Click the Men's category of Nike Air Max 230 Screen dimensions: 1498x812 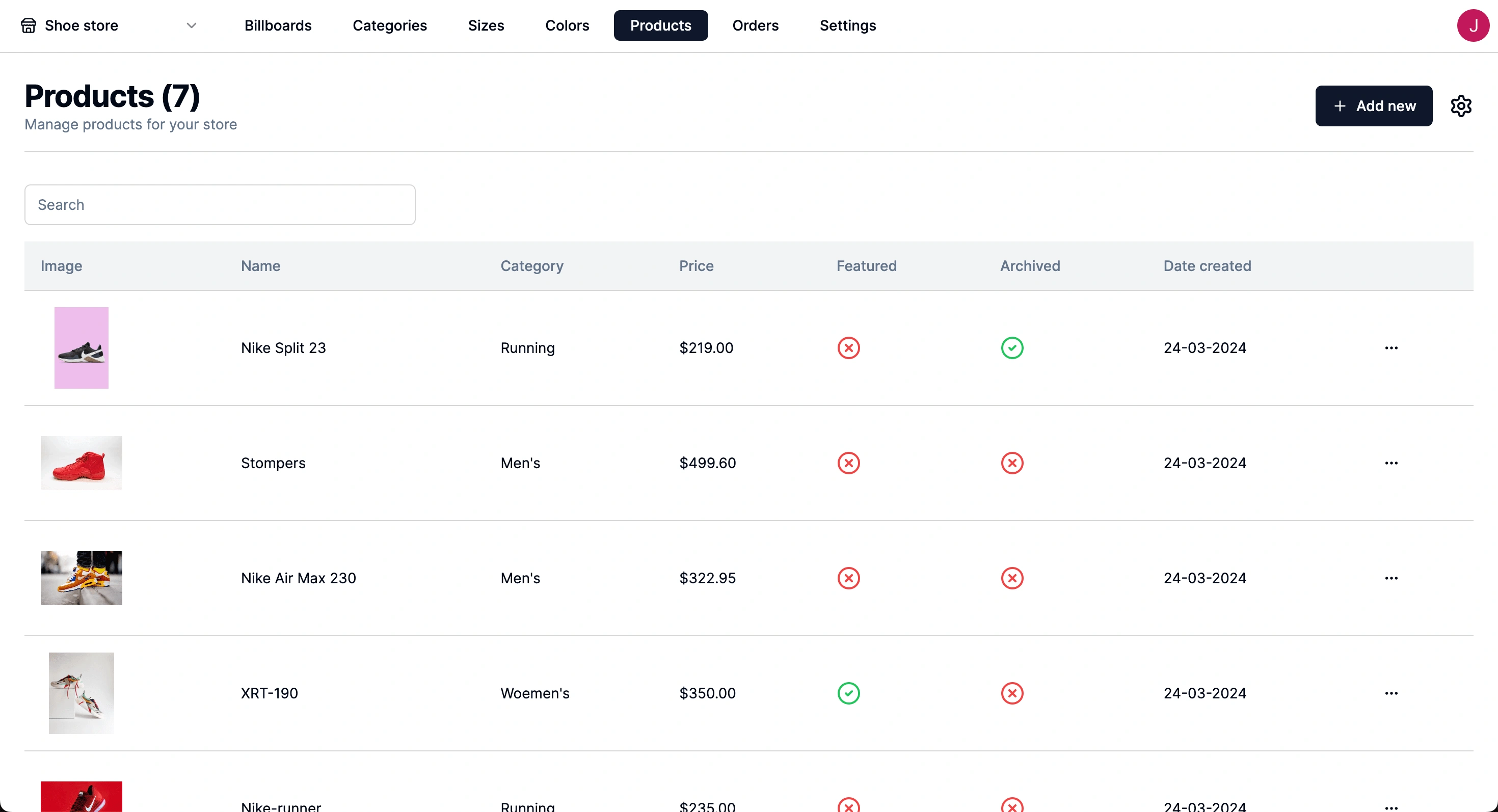520,578
